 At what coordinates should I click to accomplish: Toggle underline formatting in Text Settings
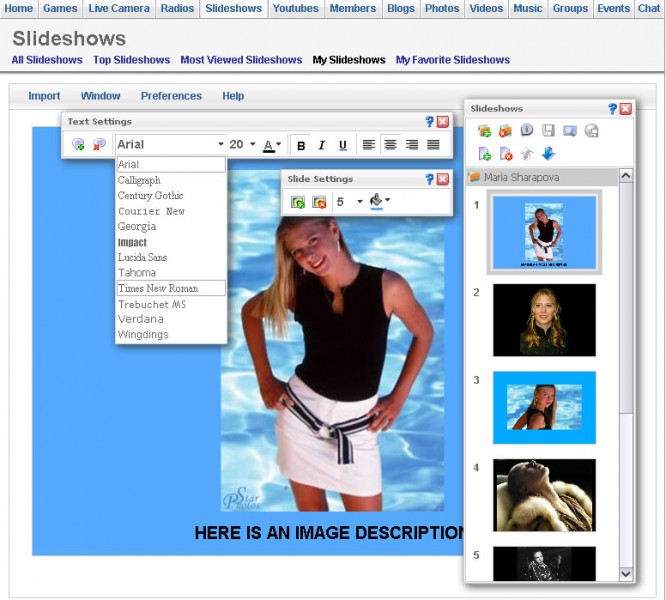point(343,145)
